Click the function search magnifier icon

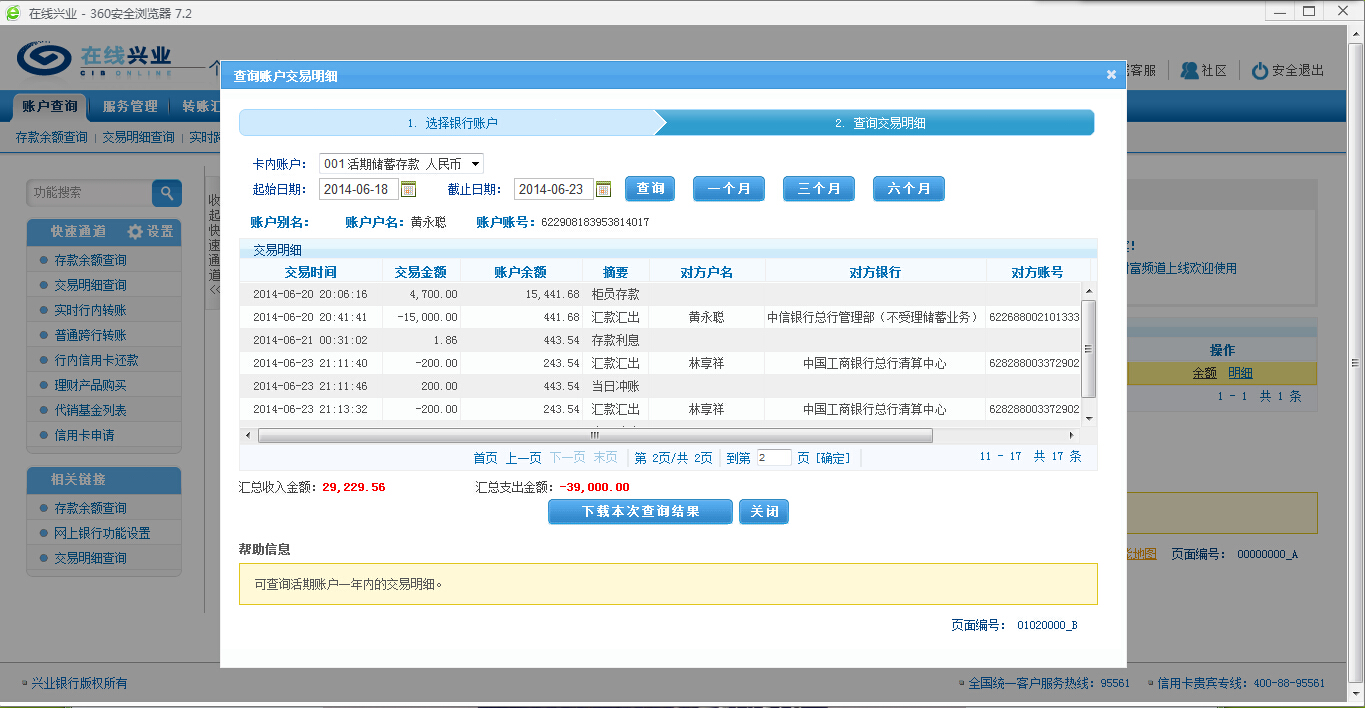(167, 193)
